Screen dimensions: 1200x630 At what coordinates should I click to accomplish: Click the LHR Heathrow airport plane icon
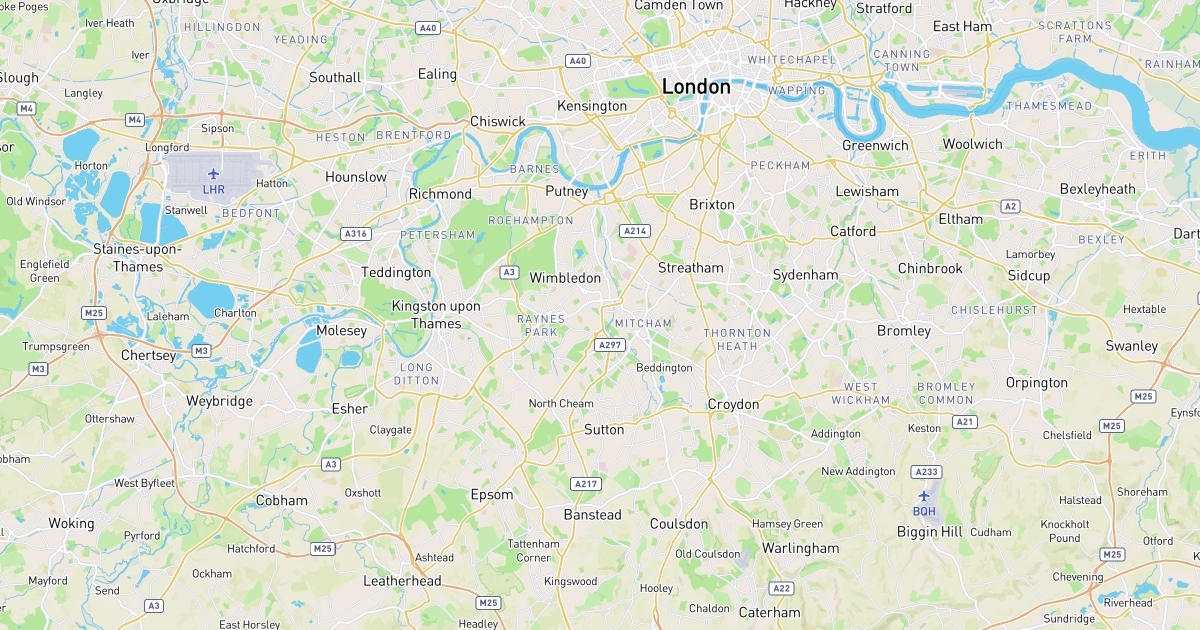(212, 174)
